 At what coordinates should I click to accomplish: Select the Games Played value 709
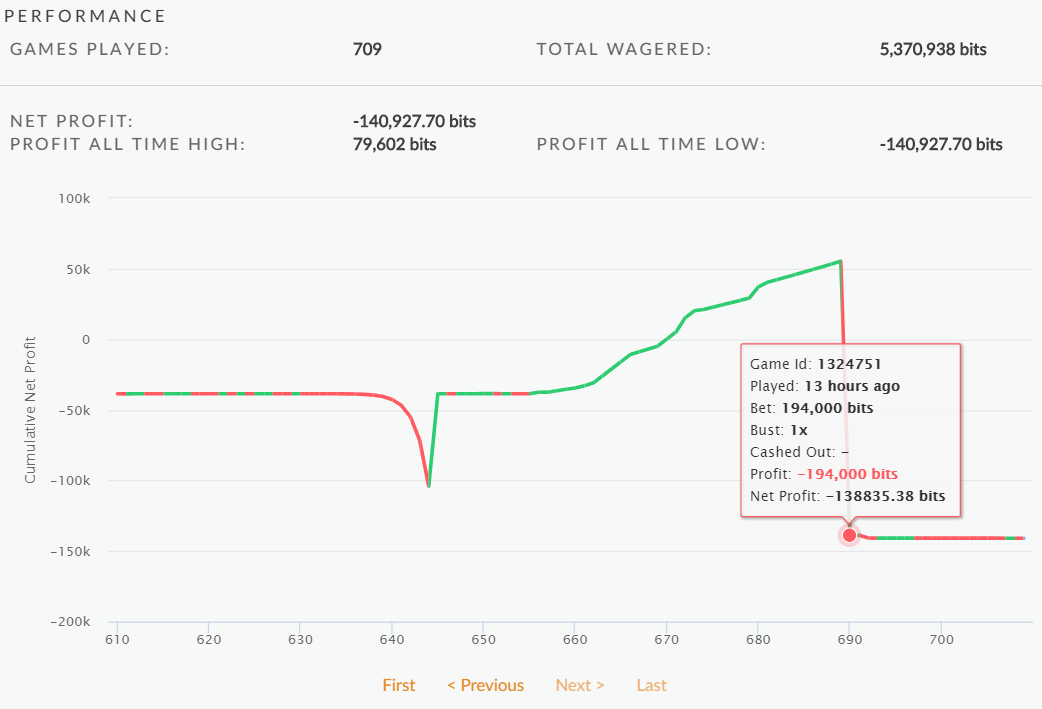pyautogui.click(x=367, y=49)
